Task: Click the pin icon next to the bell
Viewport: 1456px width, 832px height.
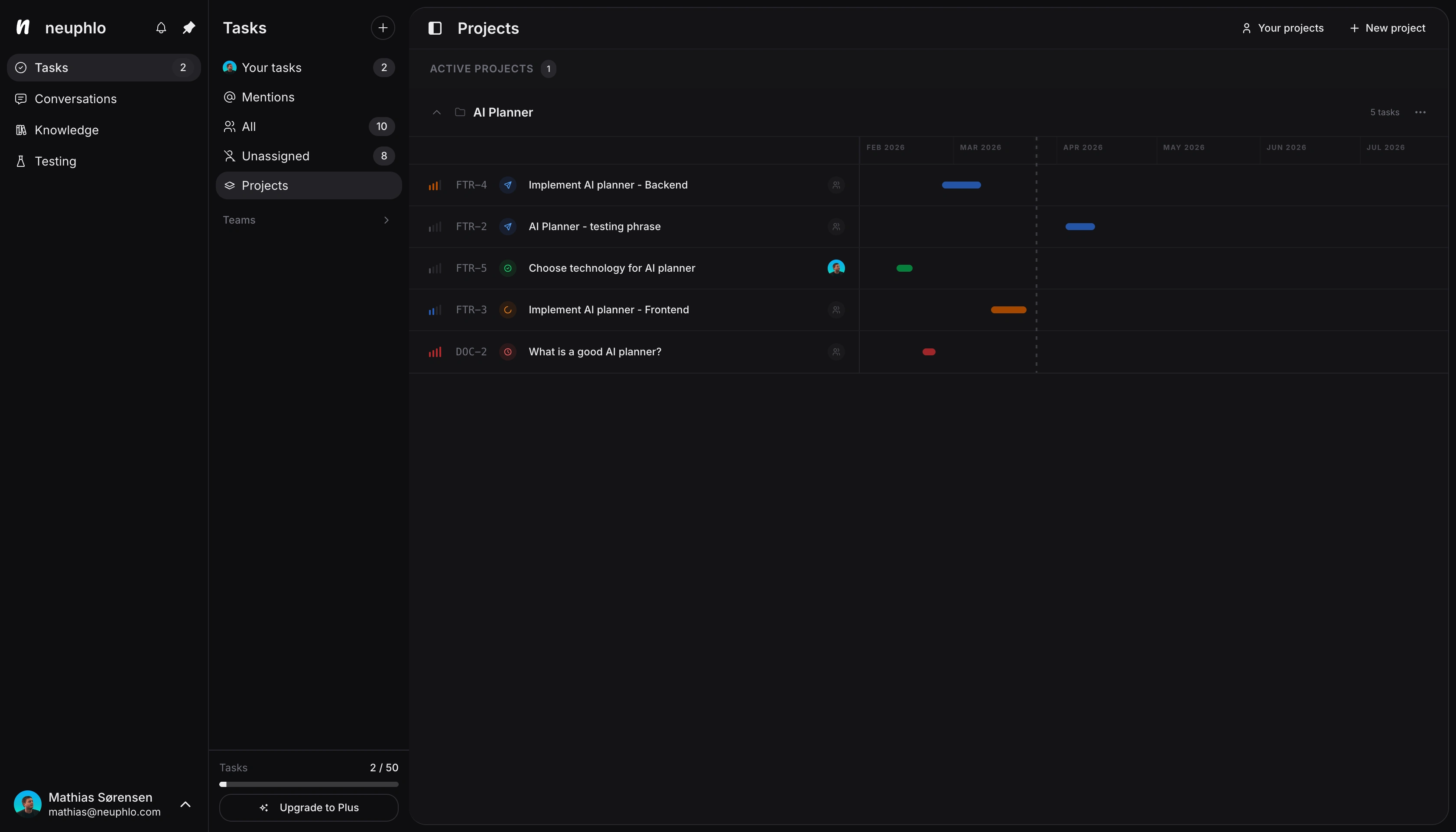Action: point(189,27)
